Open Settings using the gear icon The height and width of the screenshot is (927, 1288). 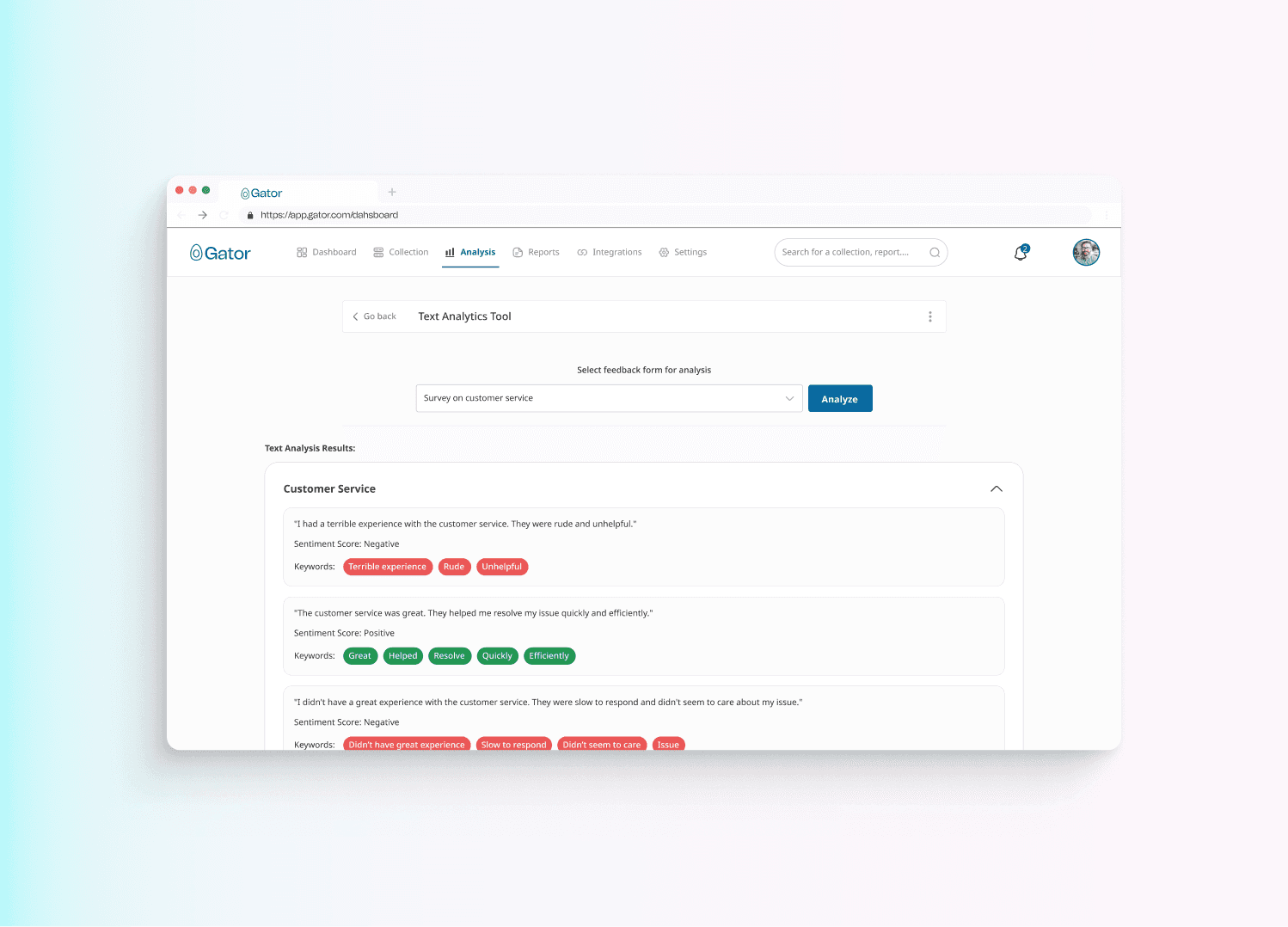664,252
